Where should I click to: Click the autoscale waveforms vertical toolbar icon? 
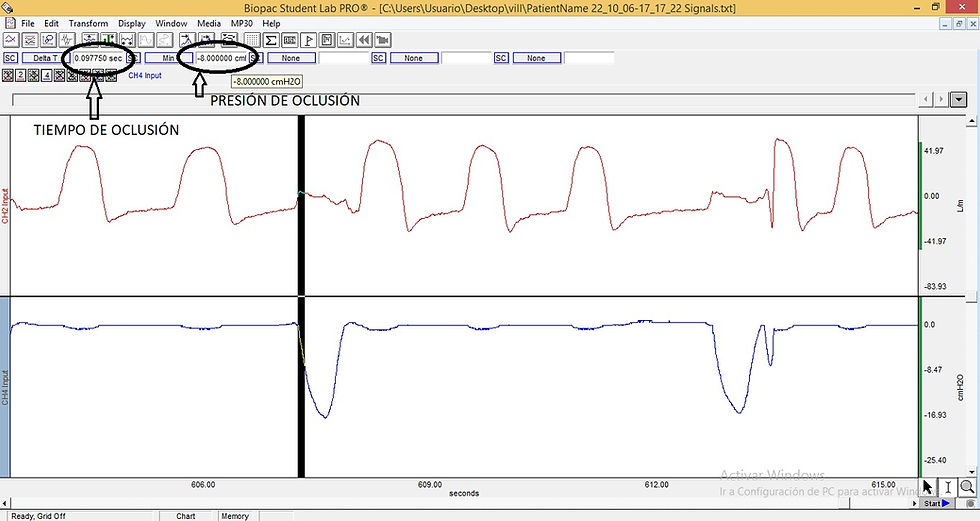click(90, 40)
